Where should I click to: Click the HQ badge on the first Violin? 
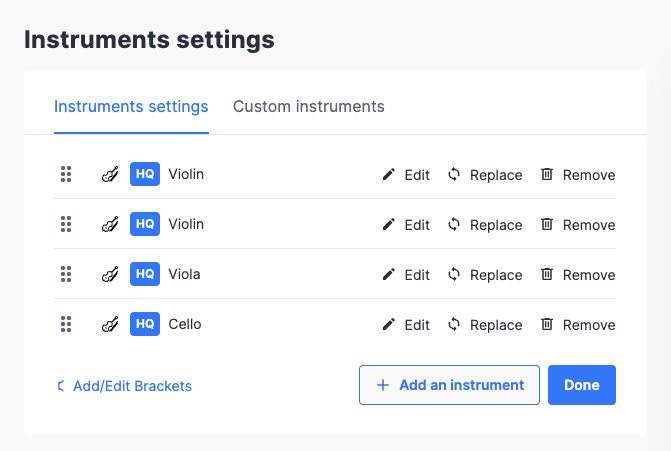pyautogui.click(x=145, y=174)
